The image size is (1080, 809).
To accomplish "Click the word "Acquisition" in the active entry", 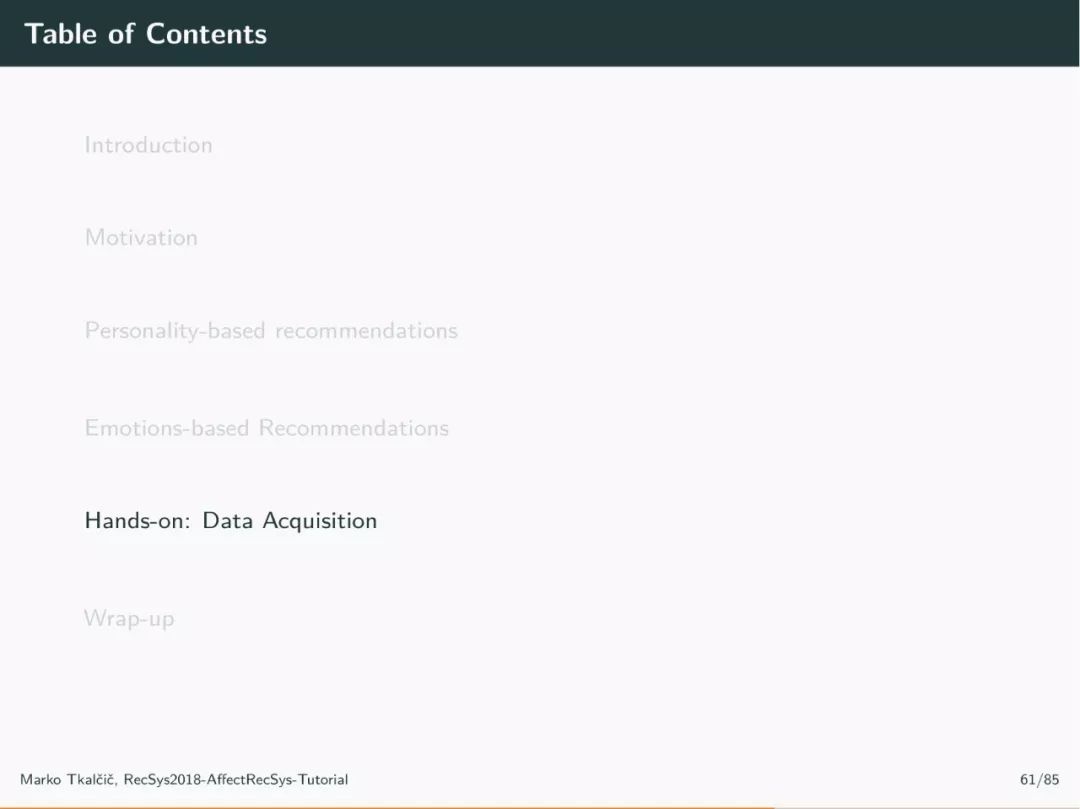I will pos(320,521).
